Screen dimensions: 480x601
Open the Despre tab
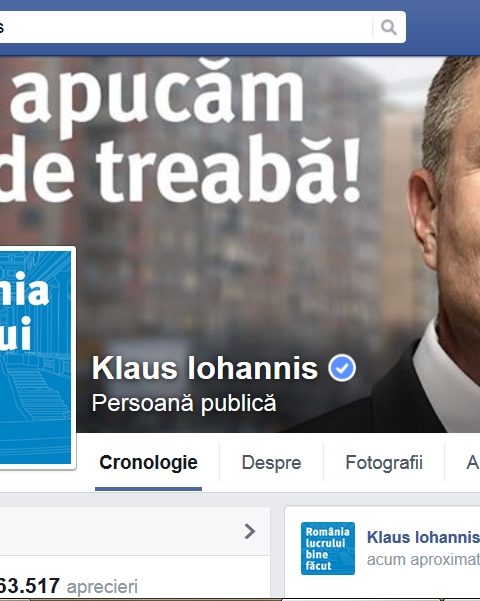[x=271, y=462]
